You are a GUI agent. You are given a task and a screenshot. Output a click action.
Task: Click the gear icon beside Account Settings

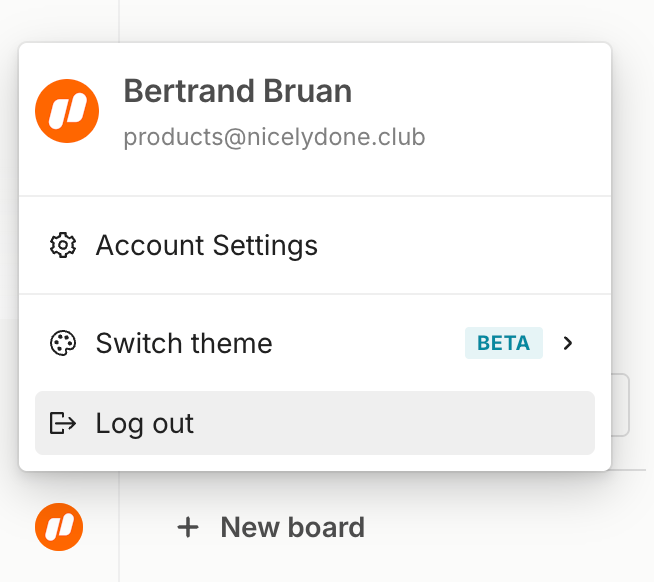63,245
